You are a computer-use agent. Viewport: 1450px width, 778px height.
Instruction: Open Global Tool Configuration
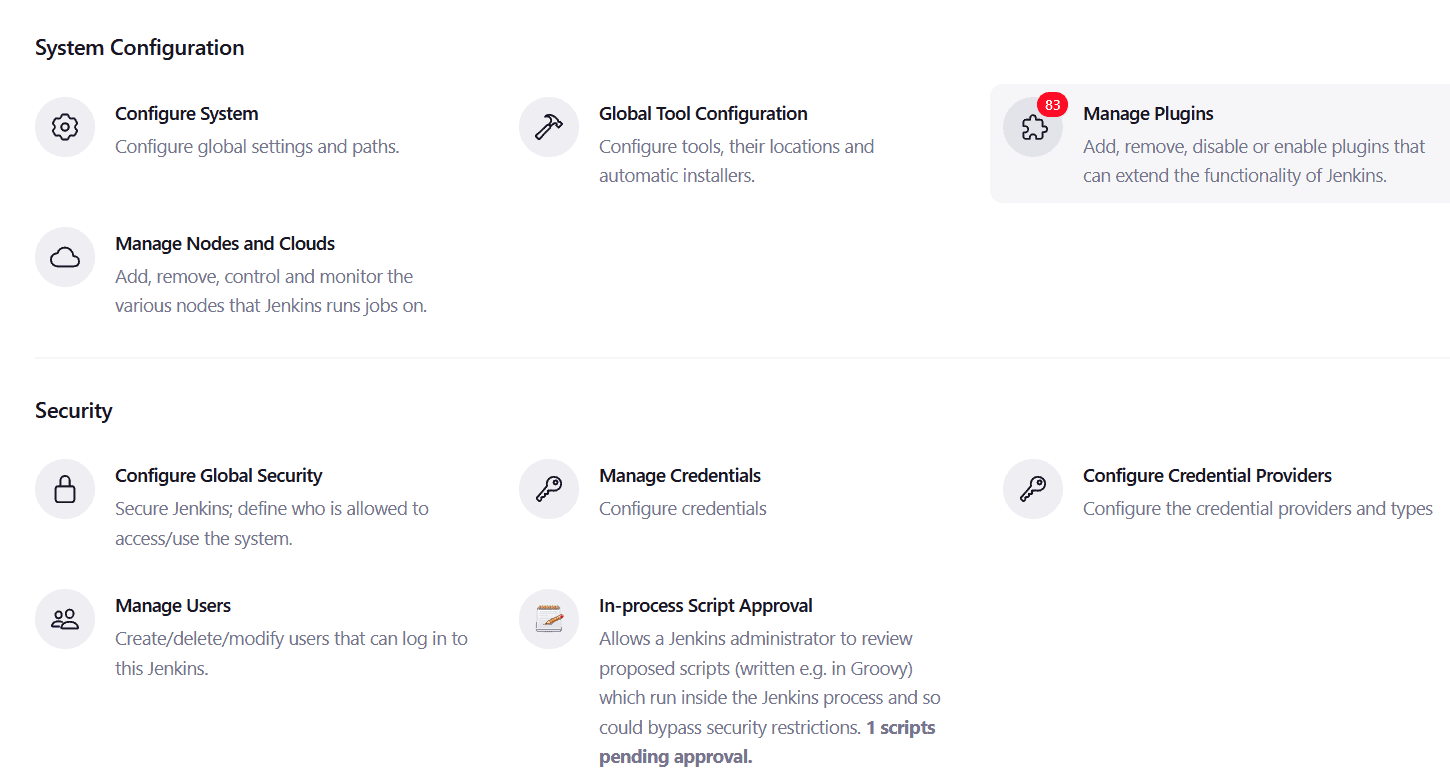pos(702,113)
